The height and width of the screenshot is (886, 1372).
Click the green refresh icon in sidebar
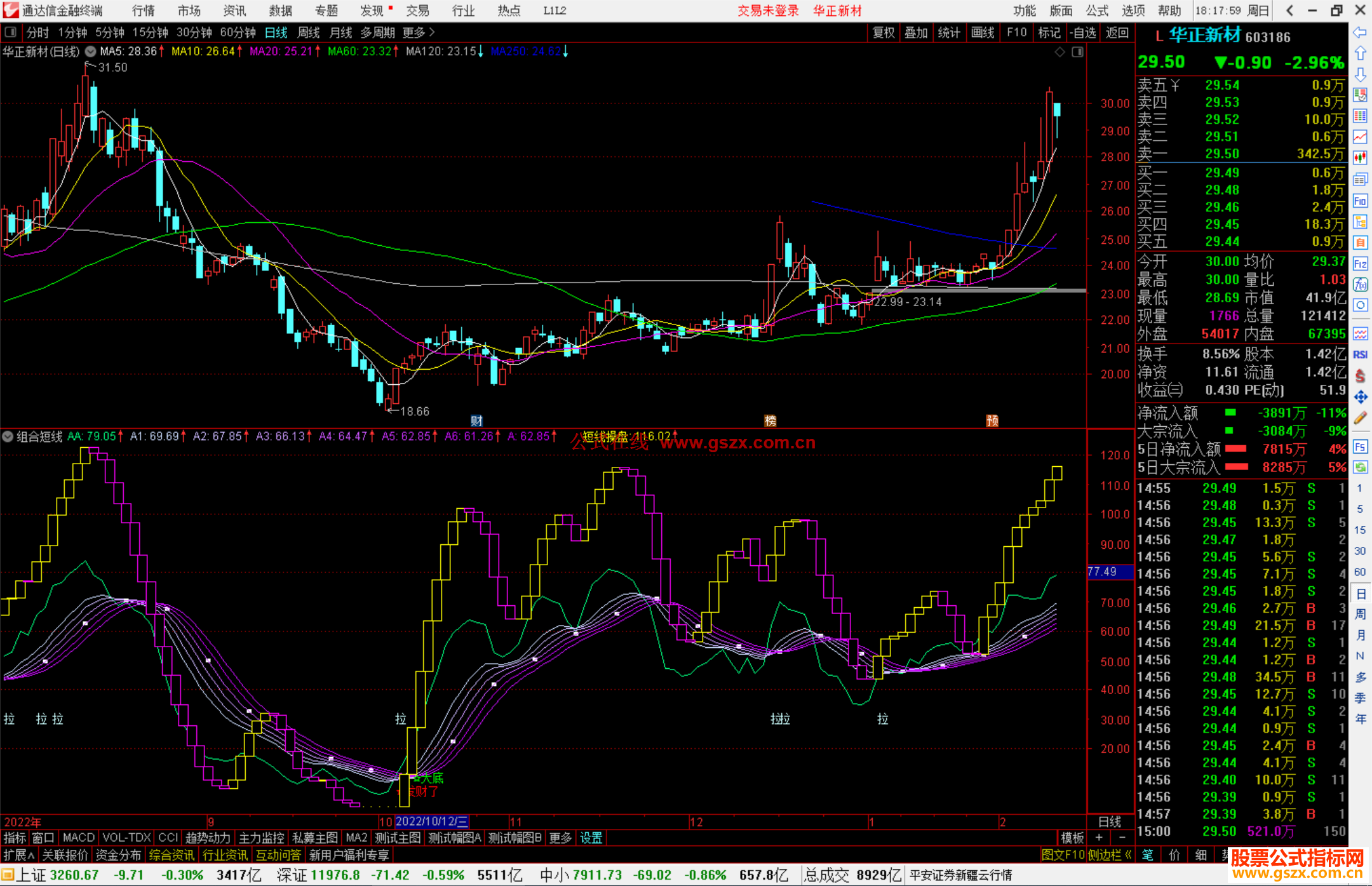[1360, 467]
